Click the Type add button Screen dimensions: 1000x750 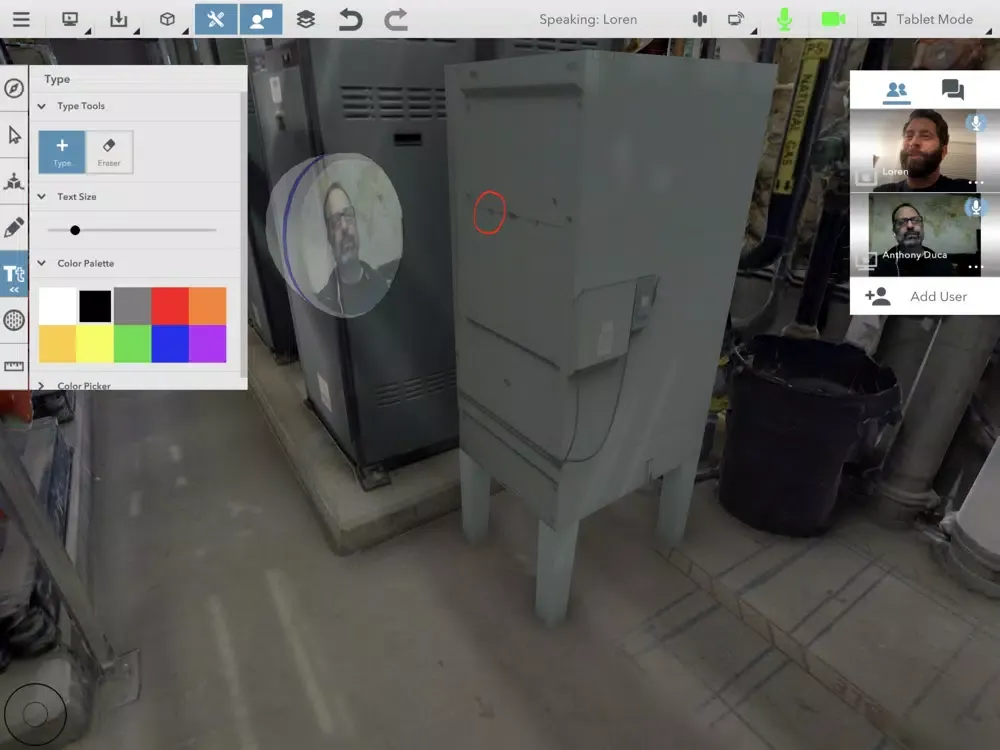62,152
